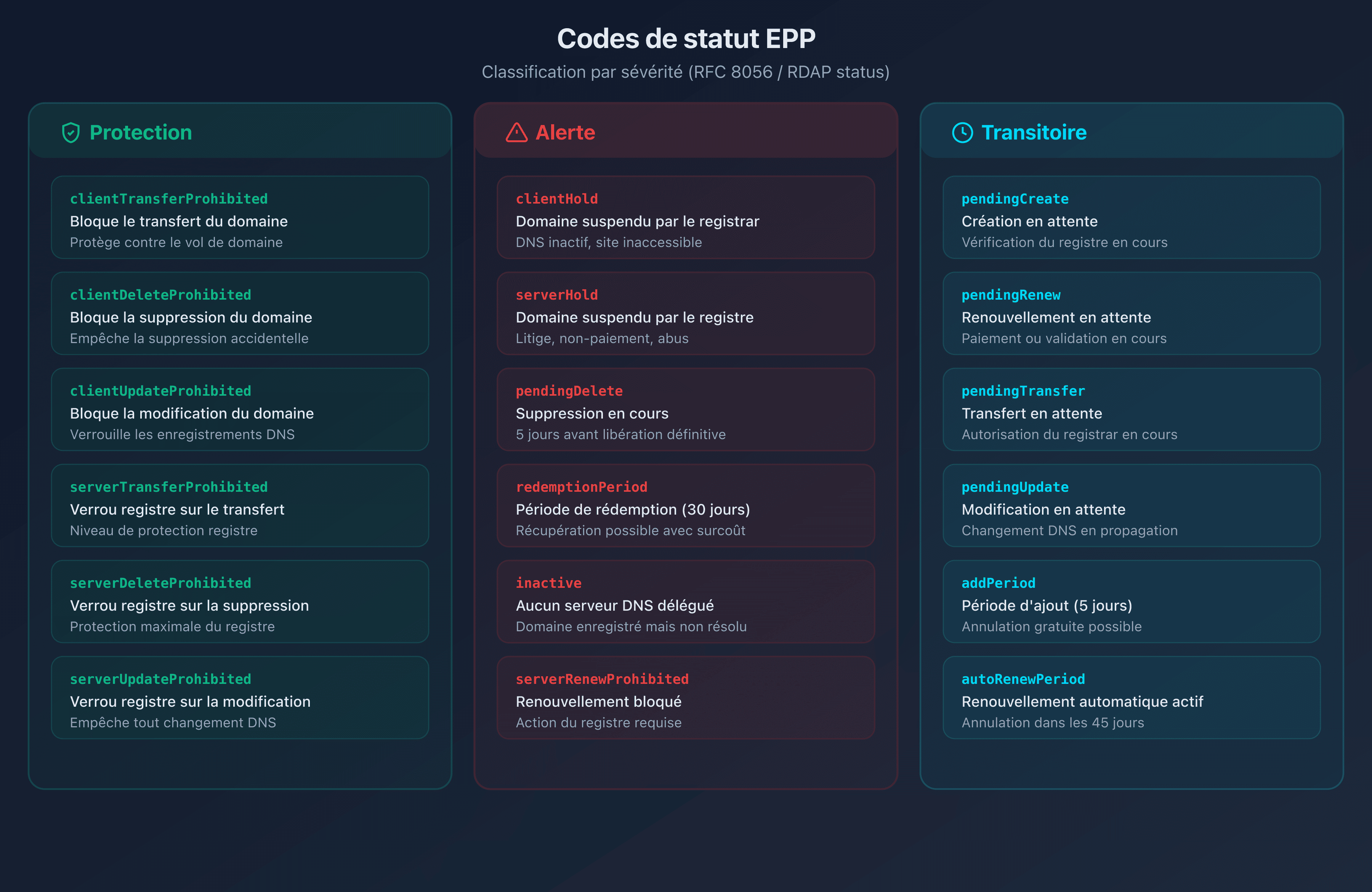Click the addPeriod status code
1372x892 pixels.
pos(999,583)
